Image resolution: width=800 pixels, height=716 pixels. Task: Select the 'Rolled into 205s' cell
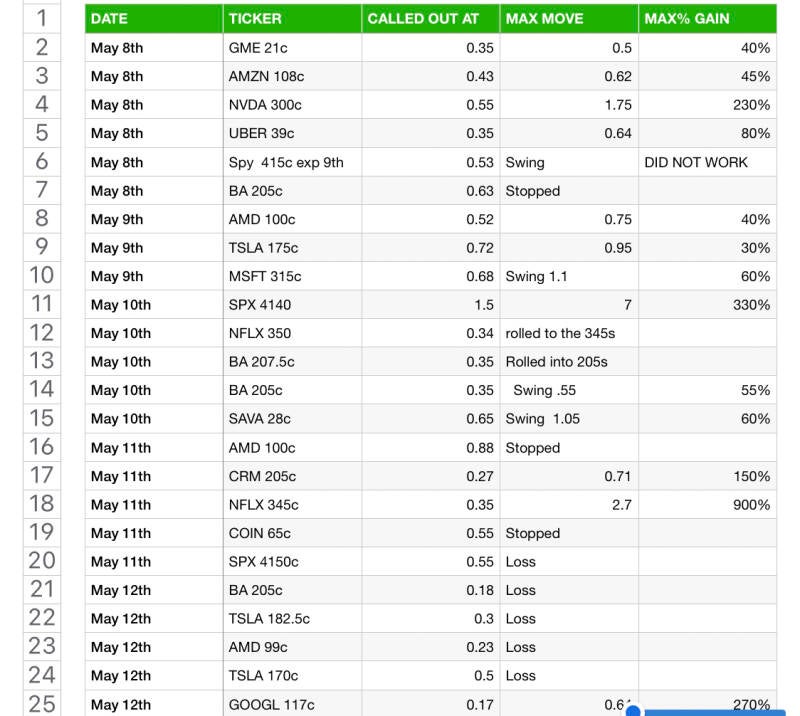click(x=568, y=362)
